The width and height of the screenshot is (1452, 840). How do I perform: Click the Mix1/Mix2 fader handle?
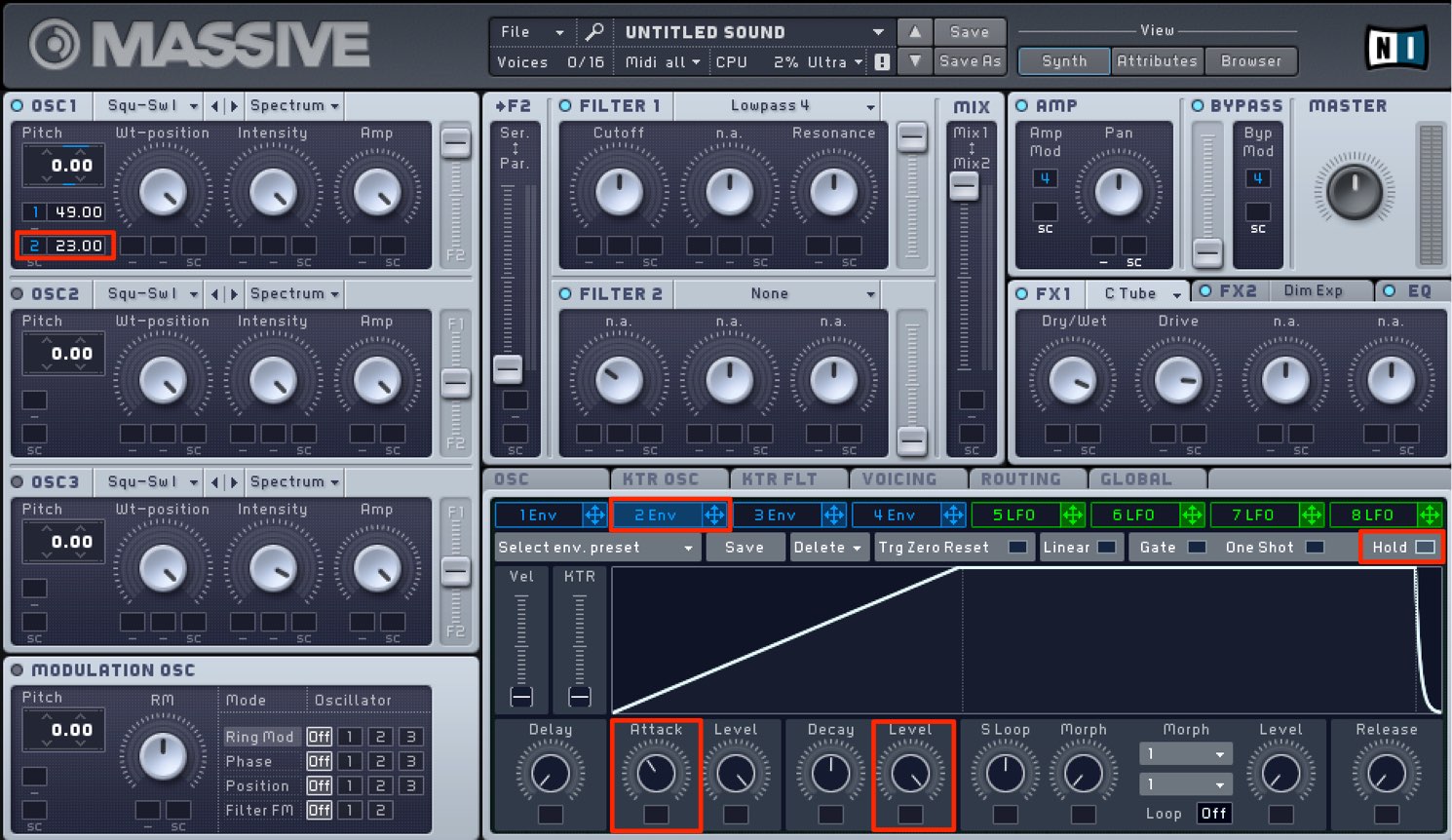pyautogui.click(x=964, y=186)
